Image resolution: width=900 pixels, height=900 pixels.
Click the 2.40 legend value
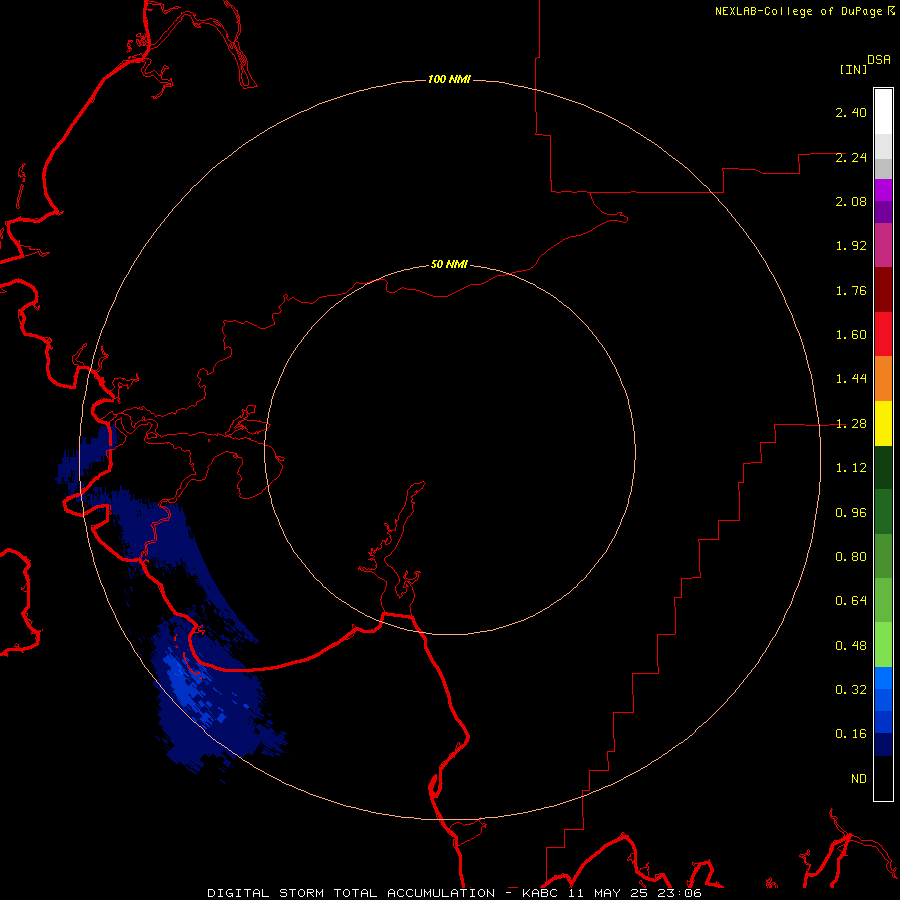(x=851, y=112)
